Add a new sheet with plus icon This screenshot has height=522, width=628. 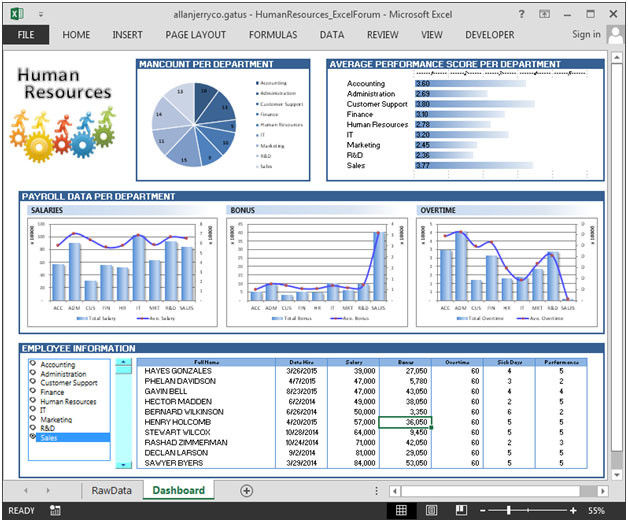[246, 491]
